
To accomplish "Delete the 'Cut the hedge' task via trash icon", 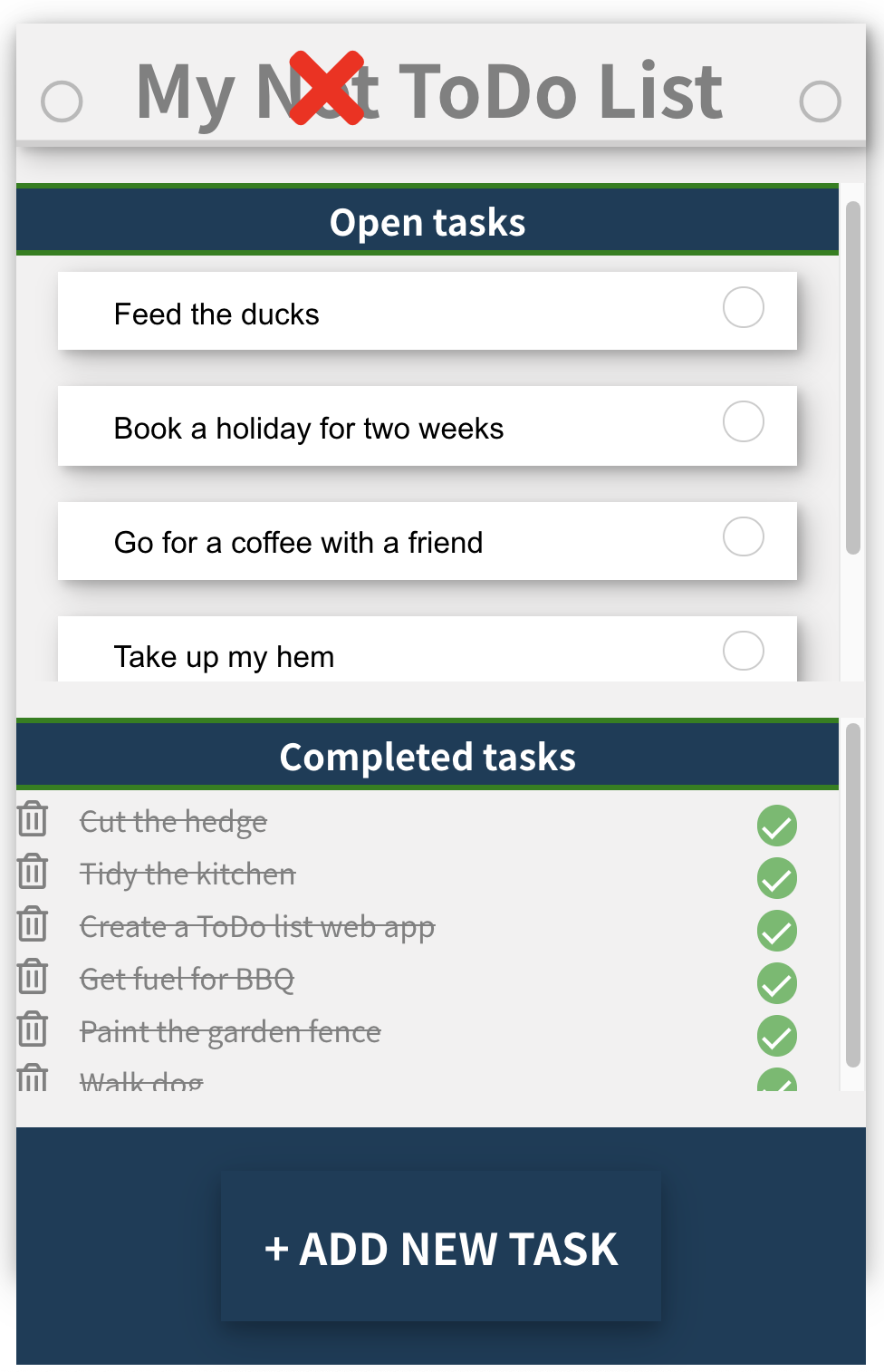I will click(33, 819).
